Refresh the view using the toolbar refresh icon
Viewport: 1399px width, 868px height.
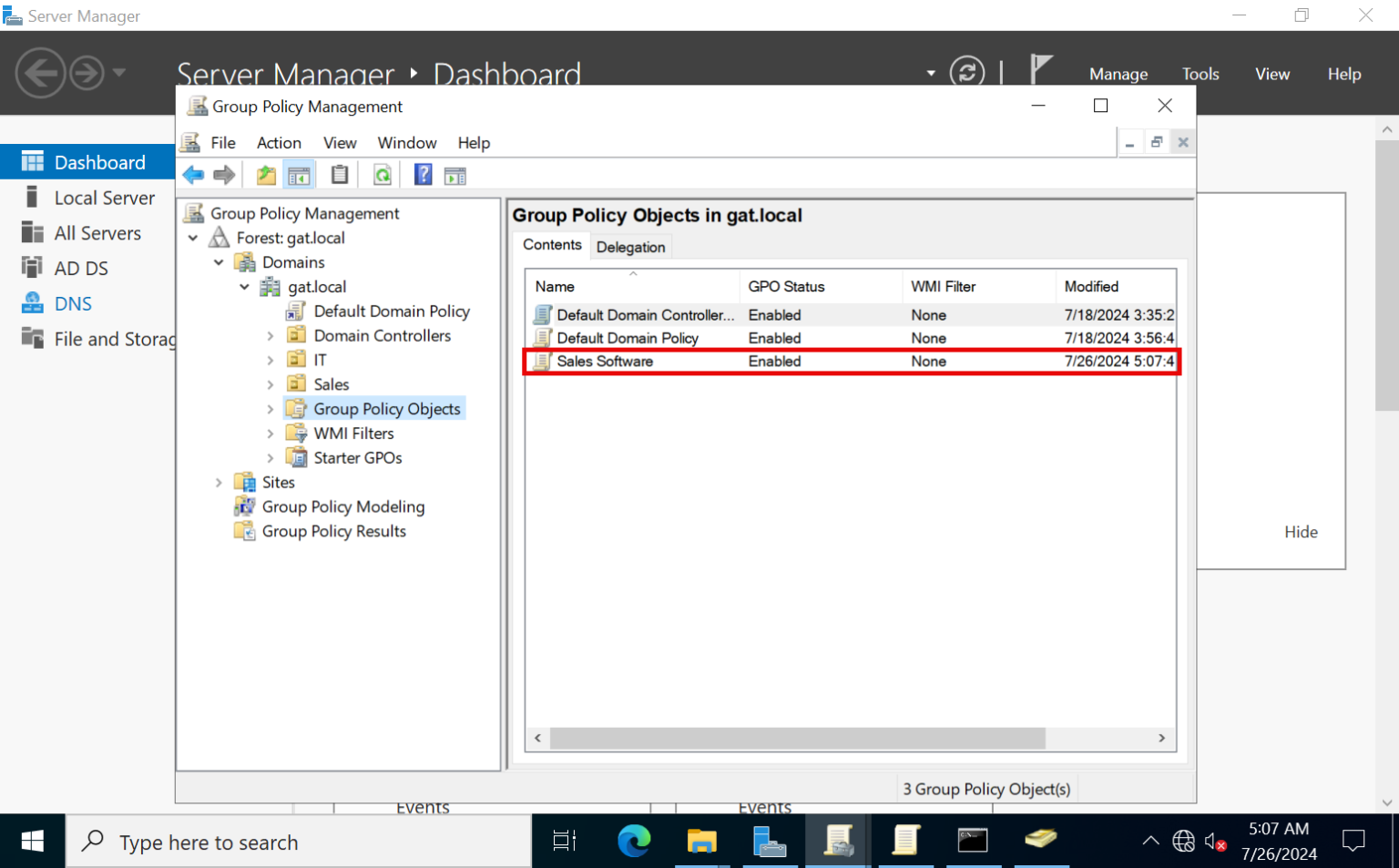(382, 174)
